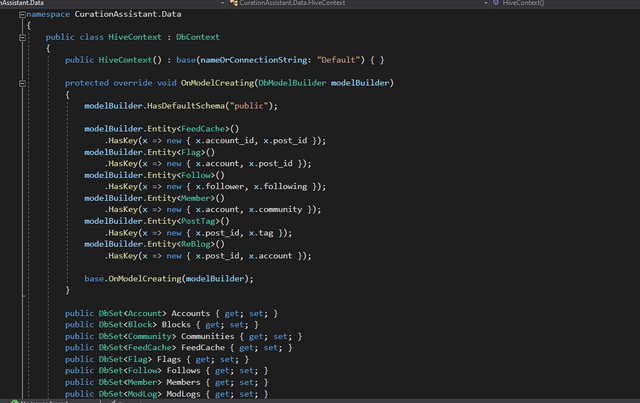Open the HiveContext() member dropdown

[x=565, y=3]
